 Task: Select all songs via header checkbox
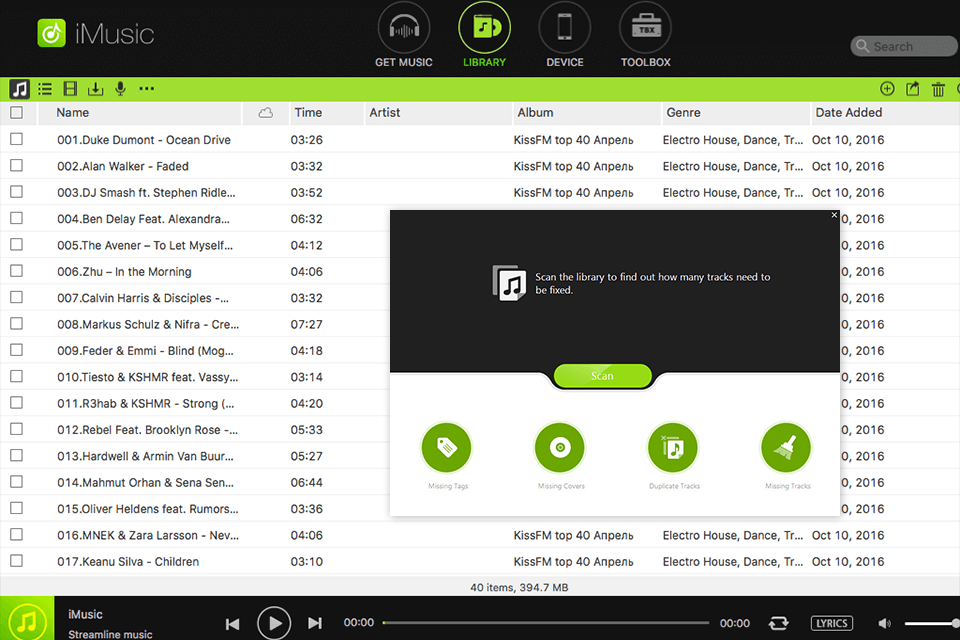[x=16, y=113]
